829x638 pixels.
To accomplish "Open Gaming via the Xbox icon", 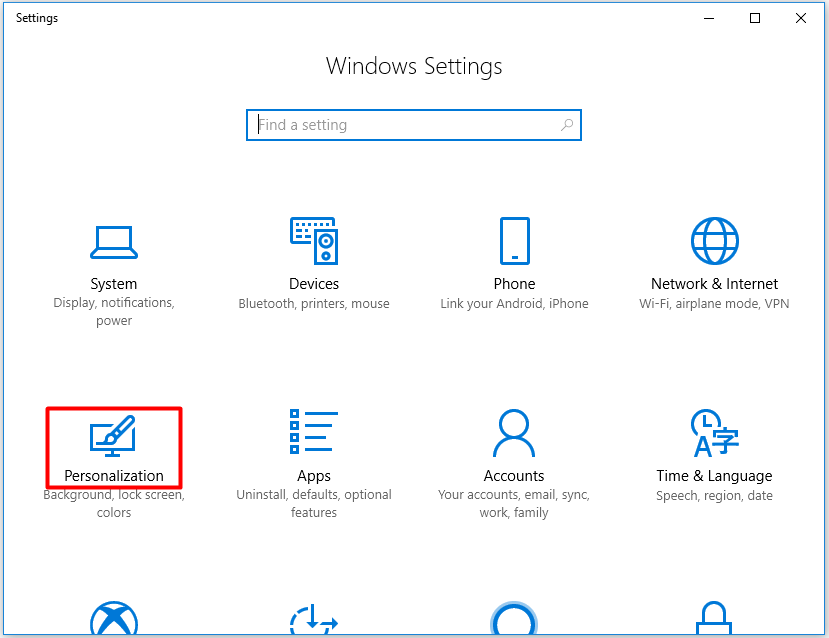I will click(x=114, y=620).
